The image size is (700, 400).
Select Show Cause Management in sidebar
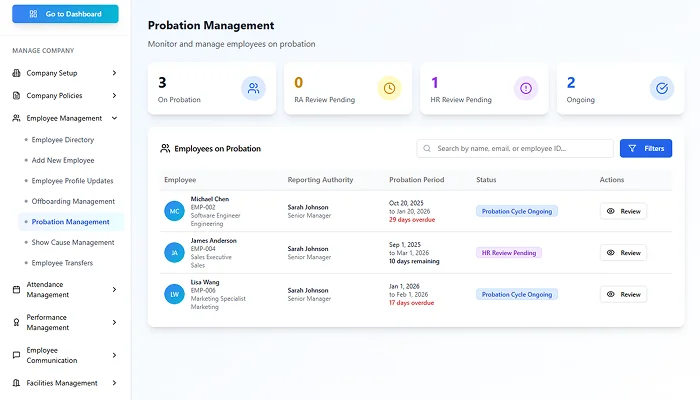(x=72, y=242)
